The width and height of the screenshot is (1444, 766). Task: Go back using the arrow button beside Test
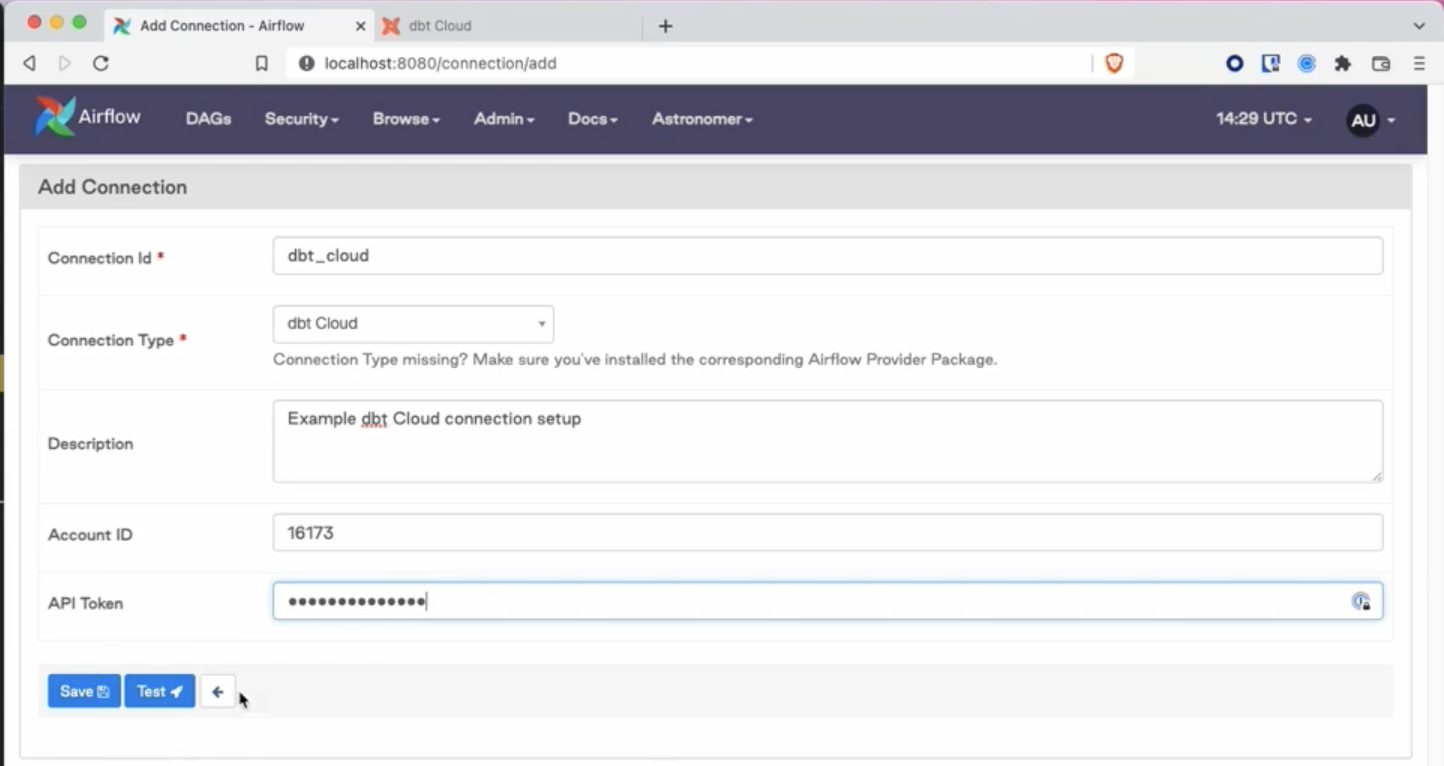[x=217, y=691]
